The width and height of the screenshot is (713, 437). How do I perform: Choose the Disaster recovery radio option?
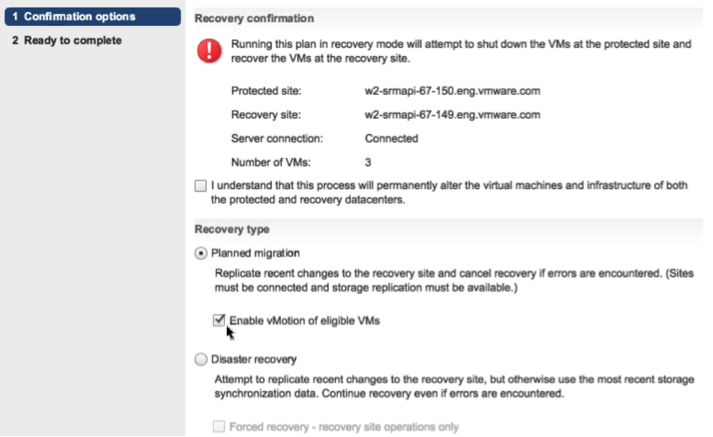click(x=201, y=358)
